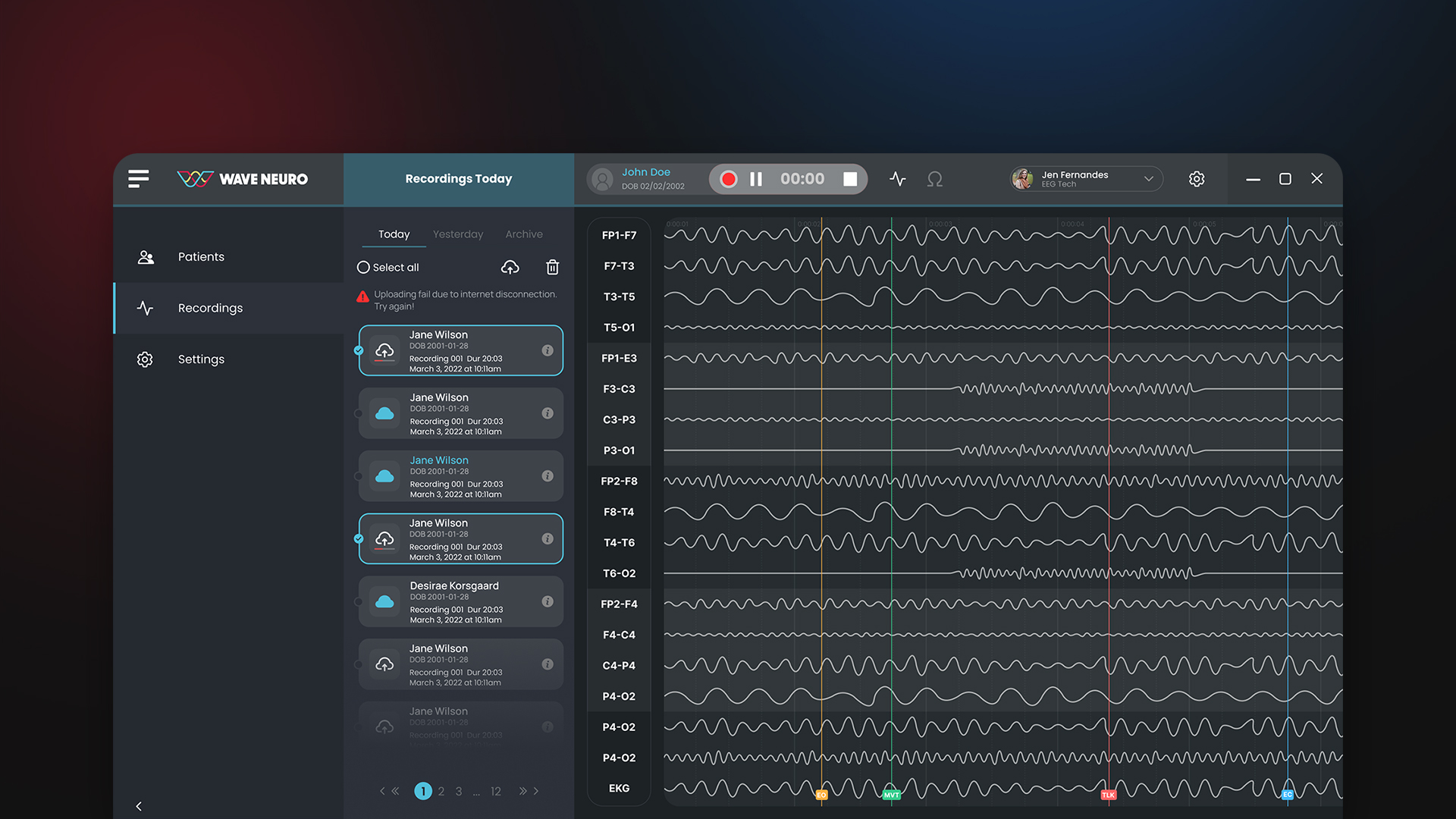This screenshot has width=1456, height=819.
Task: Open the impedance (omega) icon
Action: coord(935,179)
